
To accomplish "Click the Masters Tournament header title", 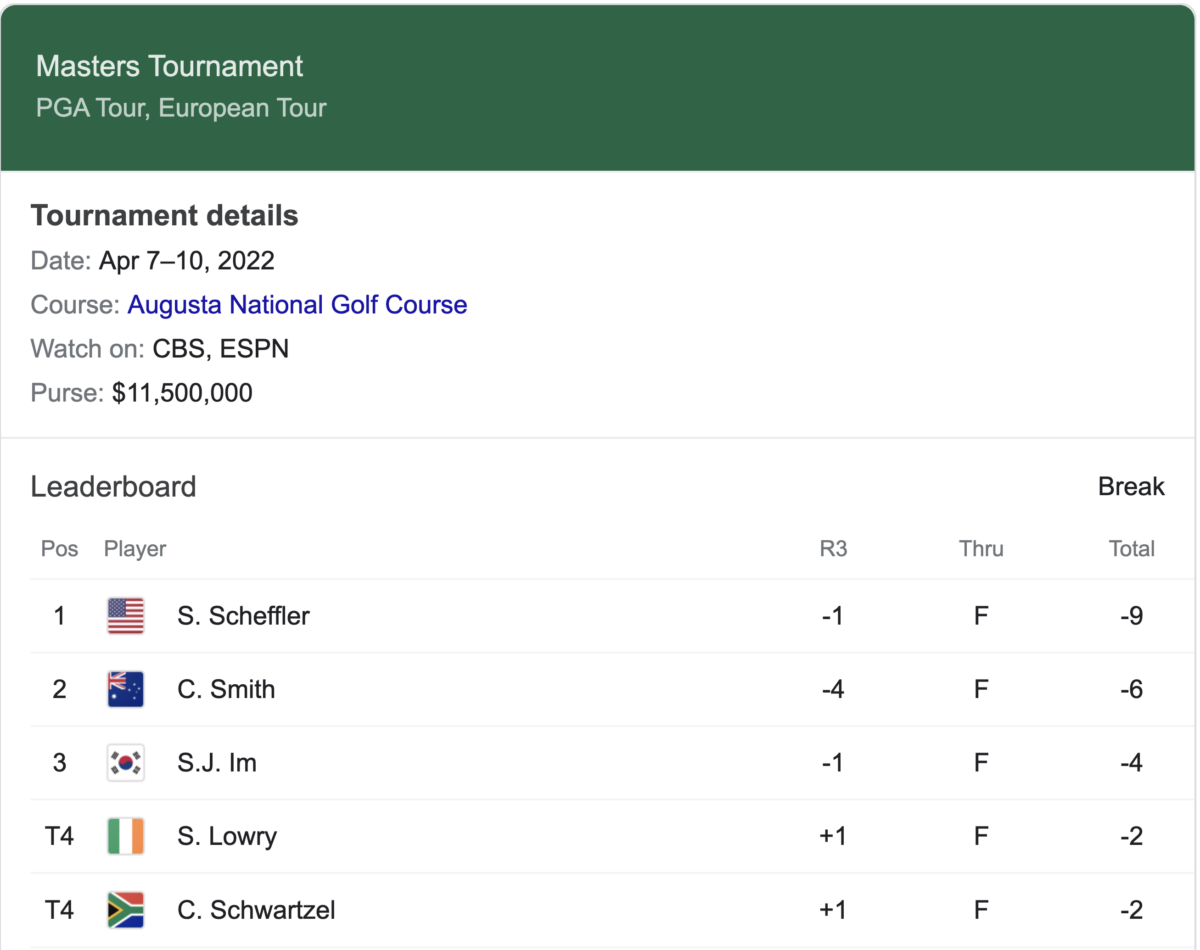I will (170, 67).
